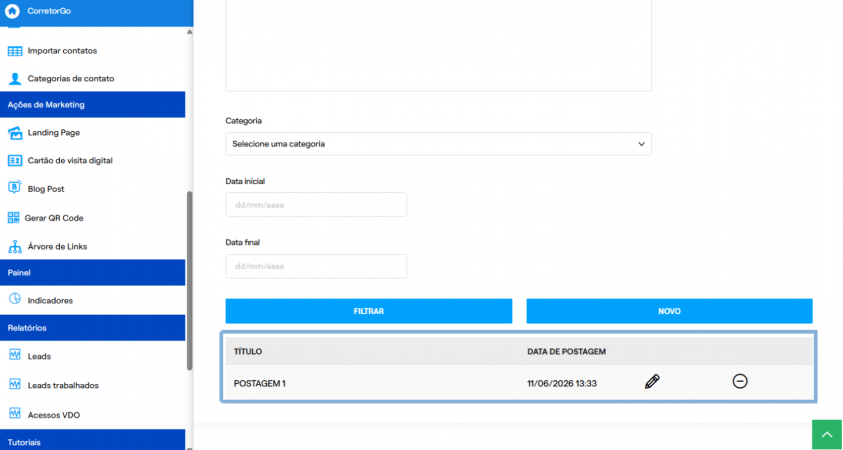The width and height of the screenshot is (843, 450).
Task: Click the sidebar scroll down arrow
Action: point(189,446)
